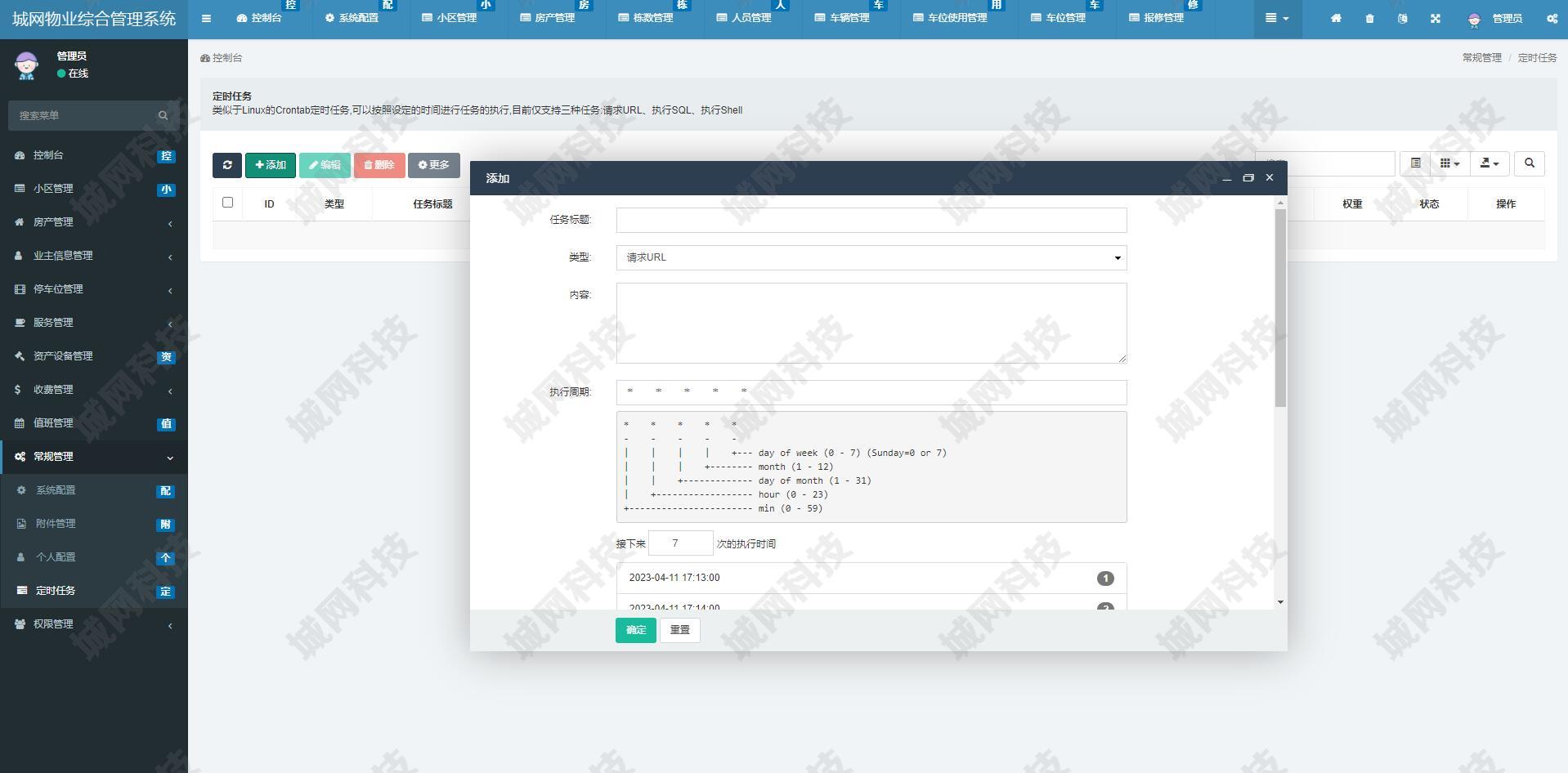Switch table view with the list toggle icon
Viewport: 1568px width, 773px height.
click(x=1415, y=163)
